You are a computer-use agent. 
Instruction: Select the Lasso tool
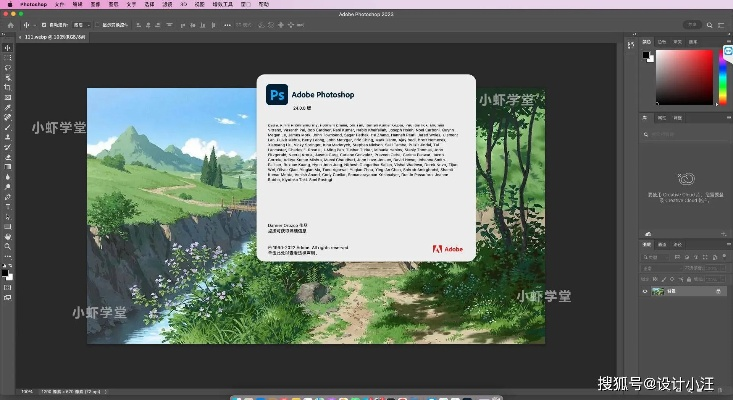coord(7,67)
